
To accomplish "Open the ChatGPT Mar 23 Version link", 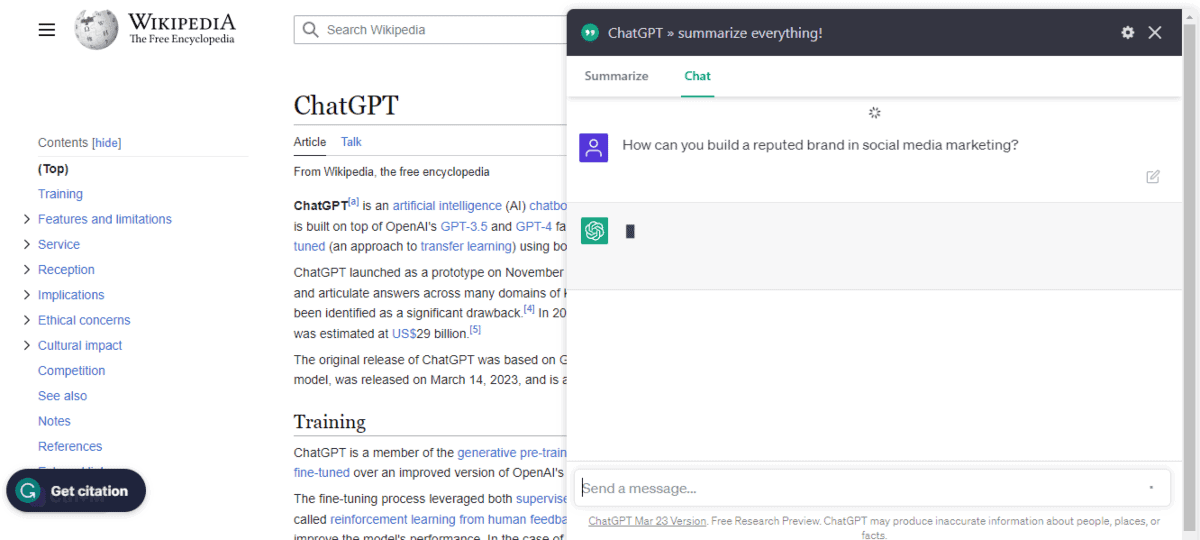I will pos(647,521).
